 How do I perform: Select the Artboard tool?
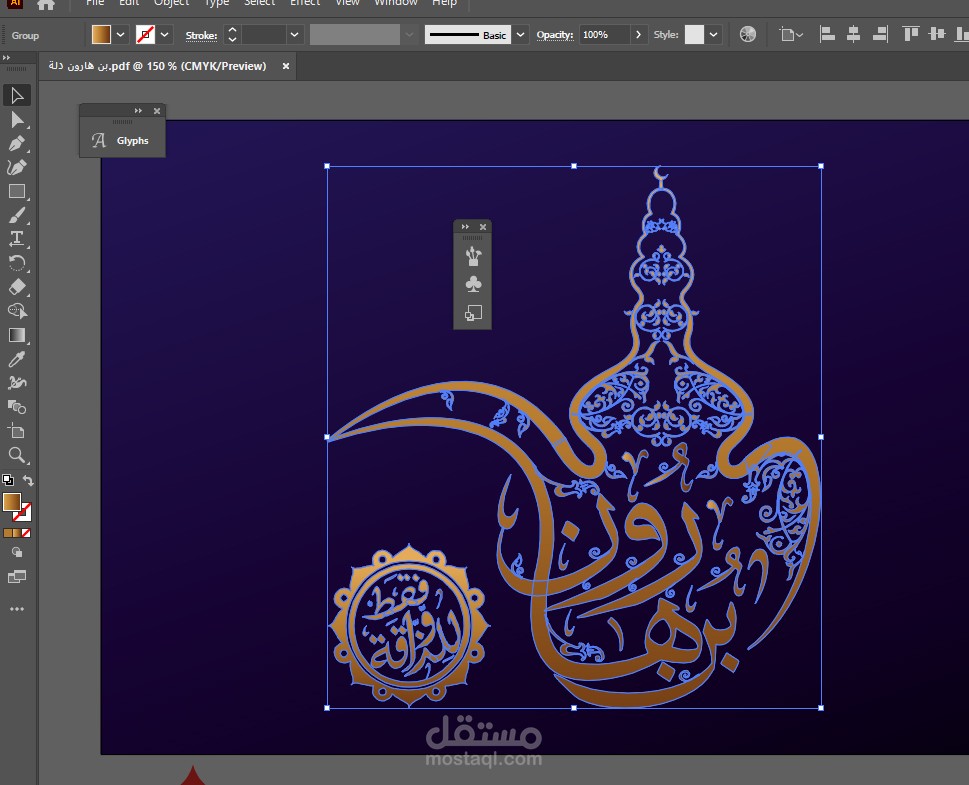17,431
